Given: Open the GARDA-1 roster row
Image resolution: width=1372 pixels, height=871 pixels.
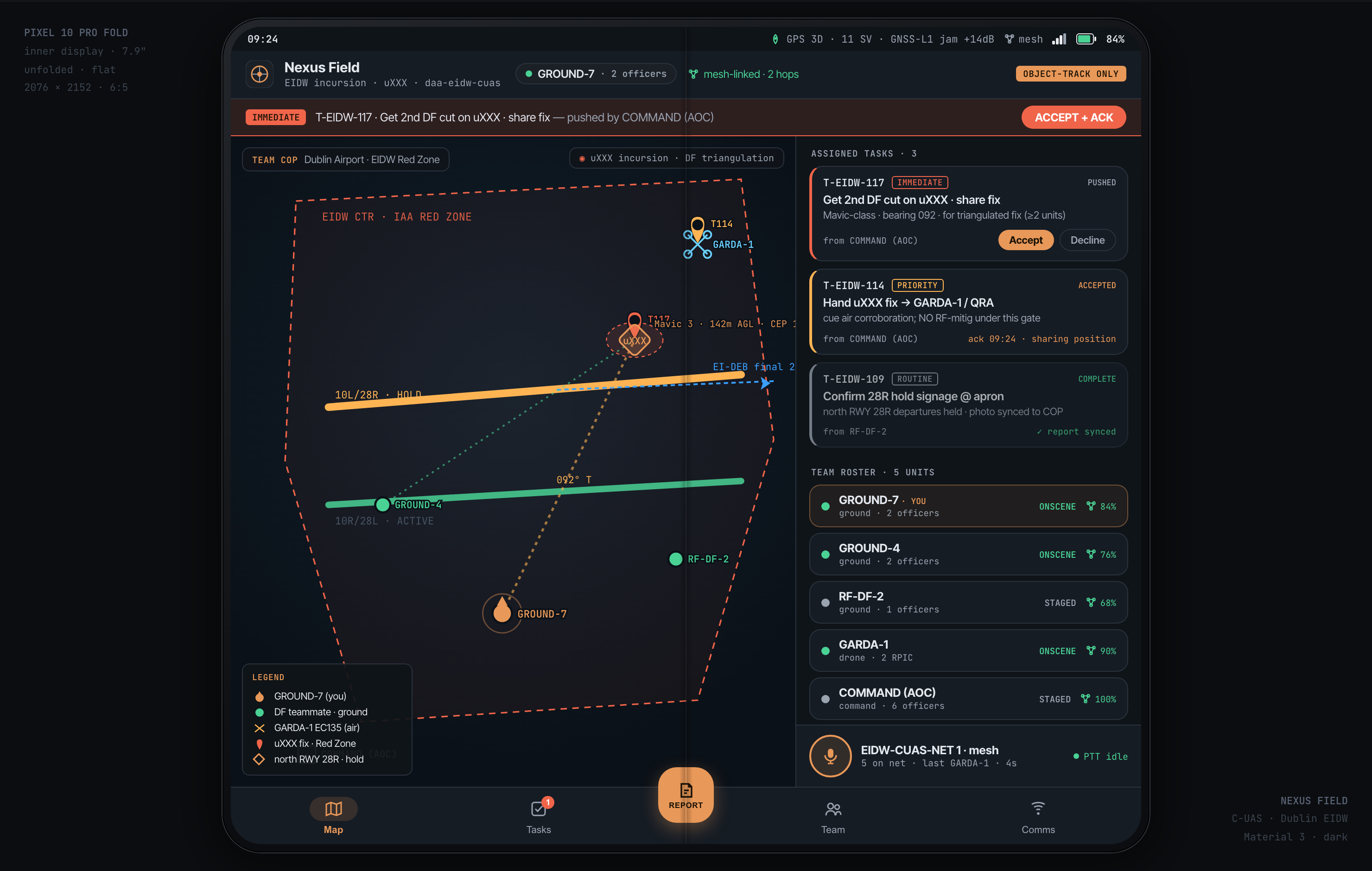Looking at the screenshot, I should pos(969,650).
